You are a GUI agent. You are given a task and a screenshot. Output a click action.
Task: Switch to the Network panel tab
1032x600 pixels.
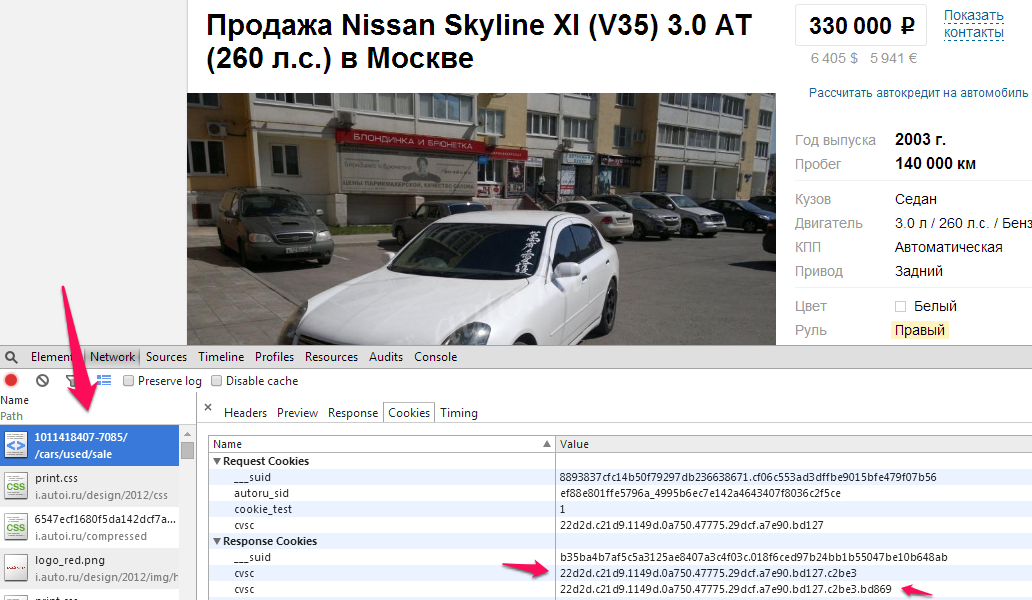(113, 357)
